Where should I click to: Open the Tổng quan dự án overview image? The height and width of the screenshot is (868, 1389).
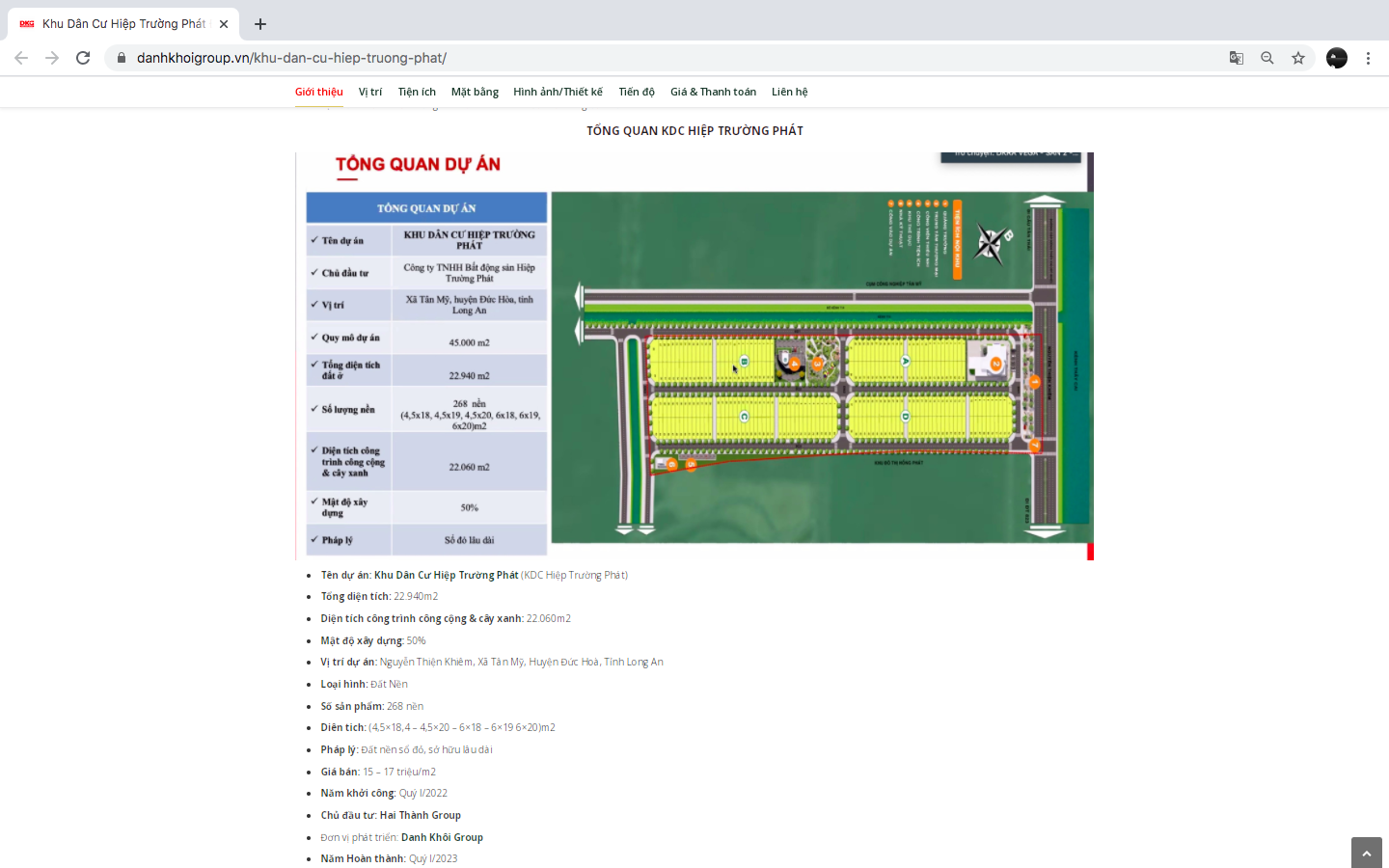[694, 356]
